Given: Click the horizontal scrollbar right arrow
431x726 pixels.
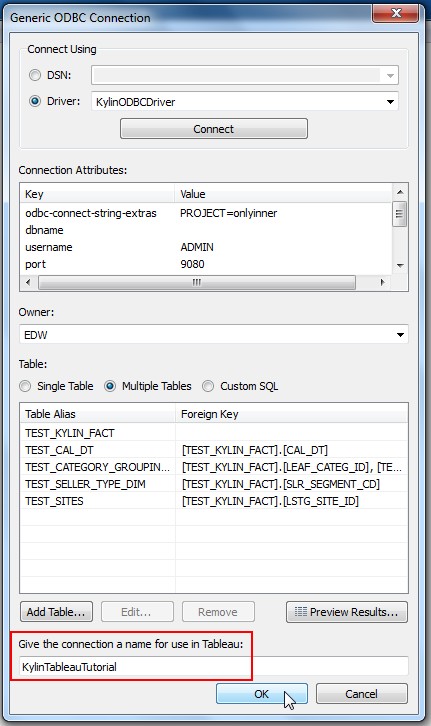Looking at the screenshot, I should (382, 282).
